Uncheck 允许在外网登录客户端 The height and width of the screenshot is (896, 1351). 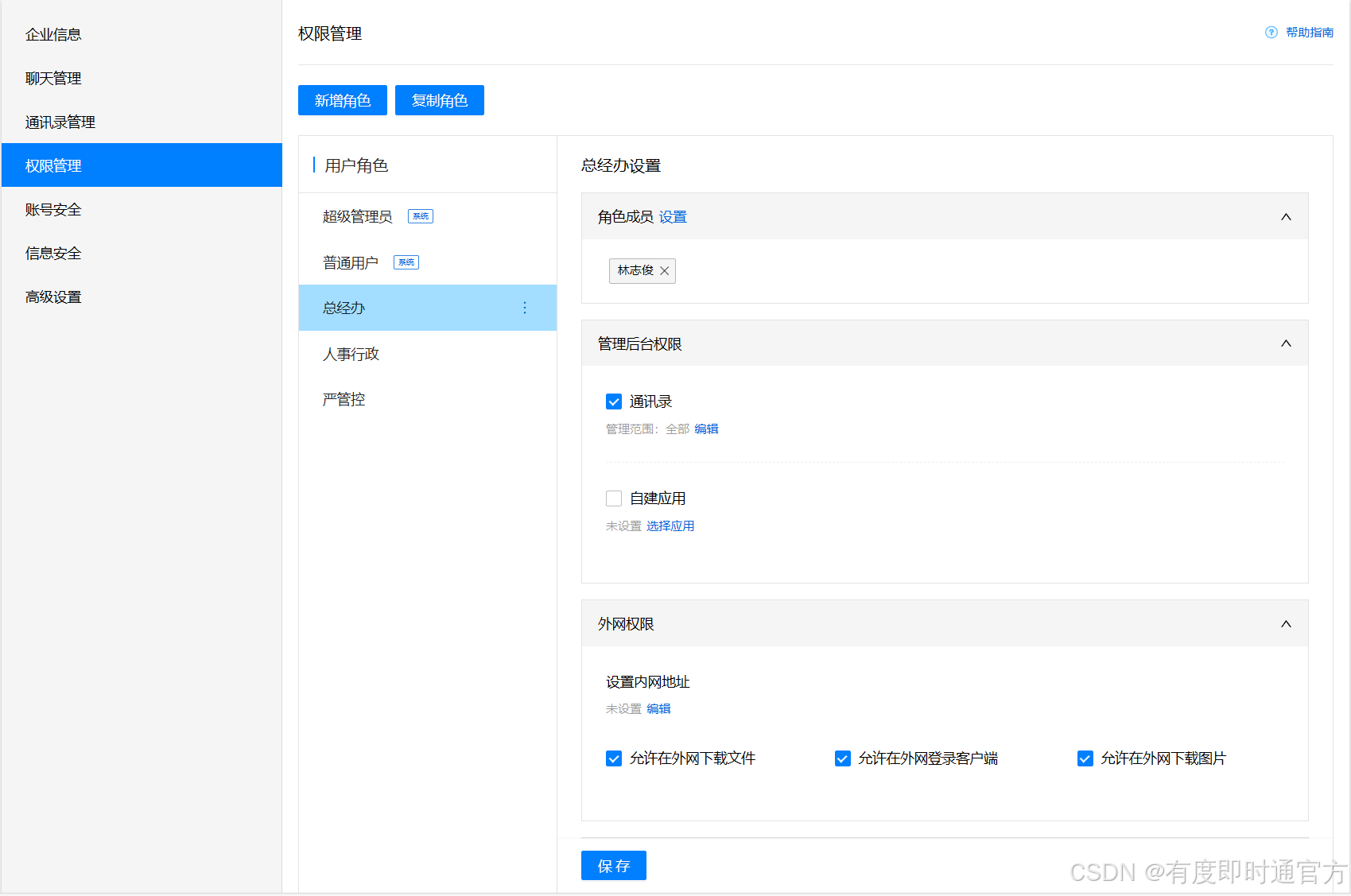pyautogui.click(x=842, y=758)
